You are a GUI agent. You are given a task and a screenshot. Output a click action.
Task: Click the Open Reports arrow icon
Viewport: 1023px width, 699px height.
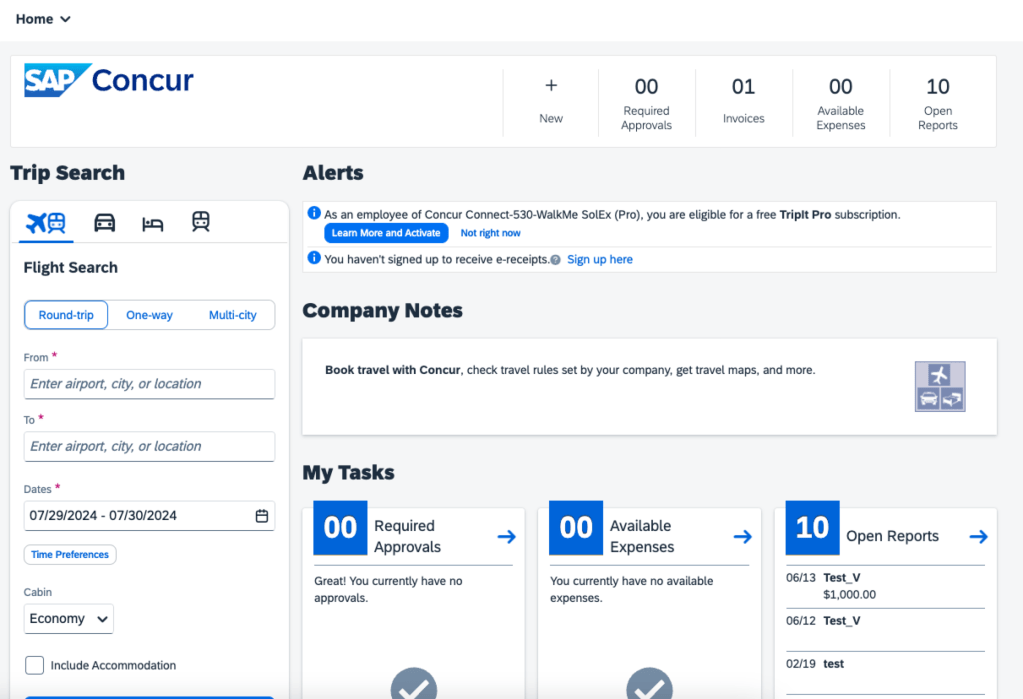click(x=978, y=537)
